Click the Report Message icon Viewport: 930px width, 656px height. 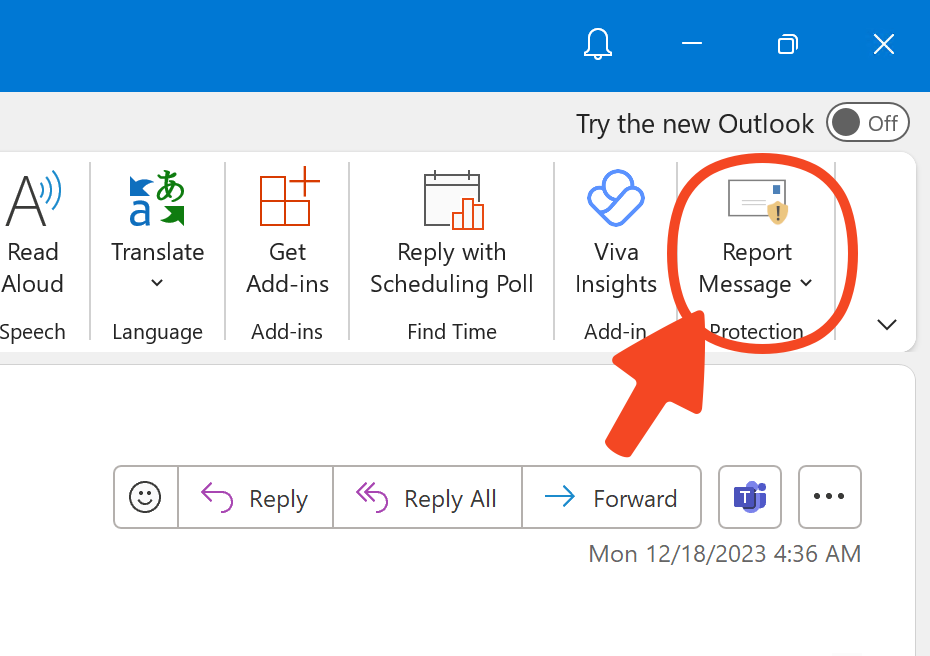(x=756, y=198)
